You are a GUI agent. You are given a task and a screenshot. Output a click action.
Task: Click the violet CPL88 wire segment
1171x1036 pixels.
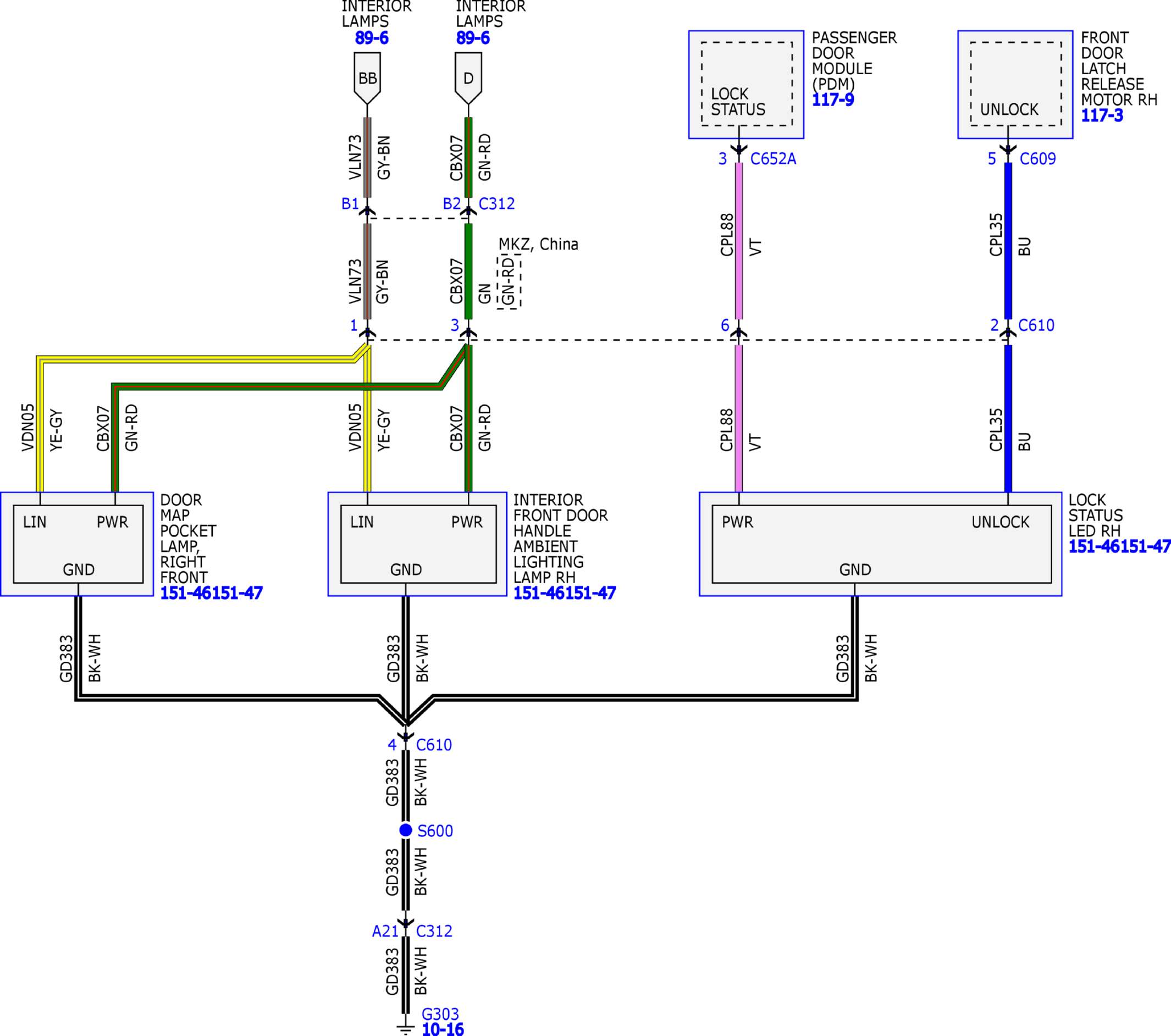click(x=739, y=241)
